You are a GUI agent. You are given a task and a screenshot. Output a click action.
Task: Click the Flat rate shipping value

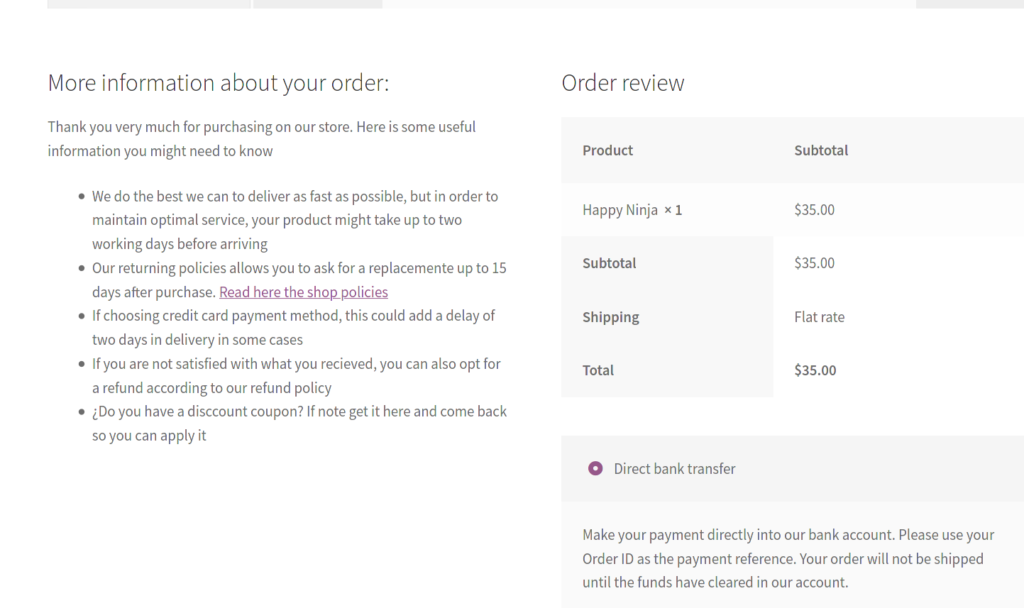click(x=819, y=317)
